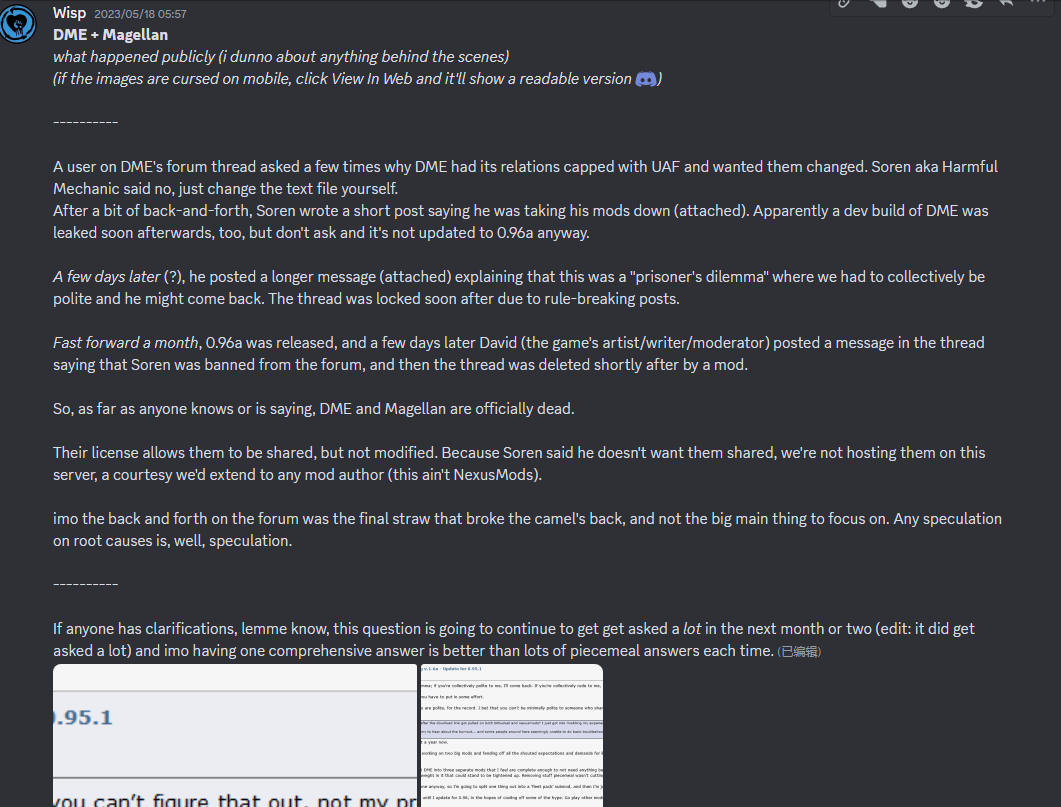Click the Discord logo emoji in the message

[646, 79]
